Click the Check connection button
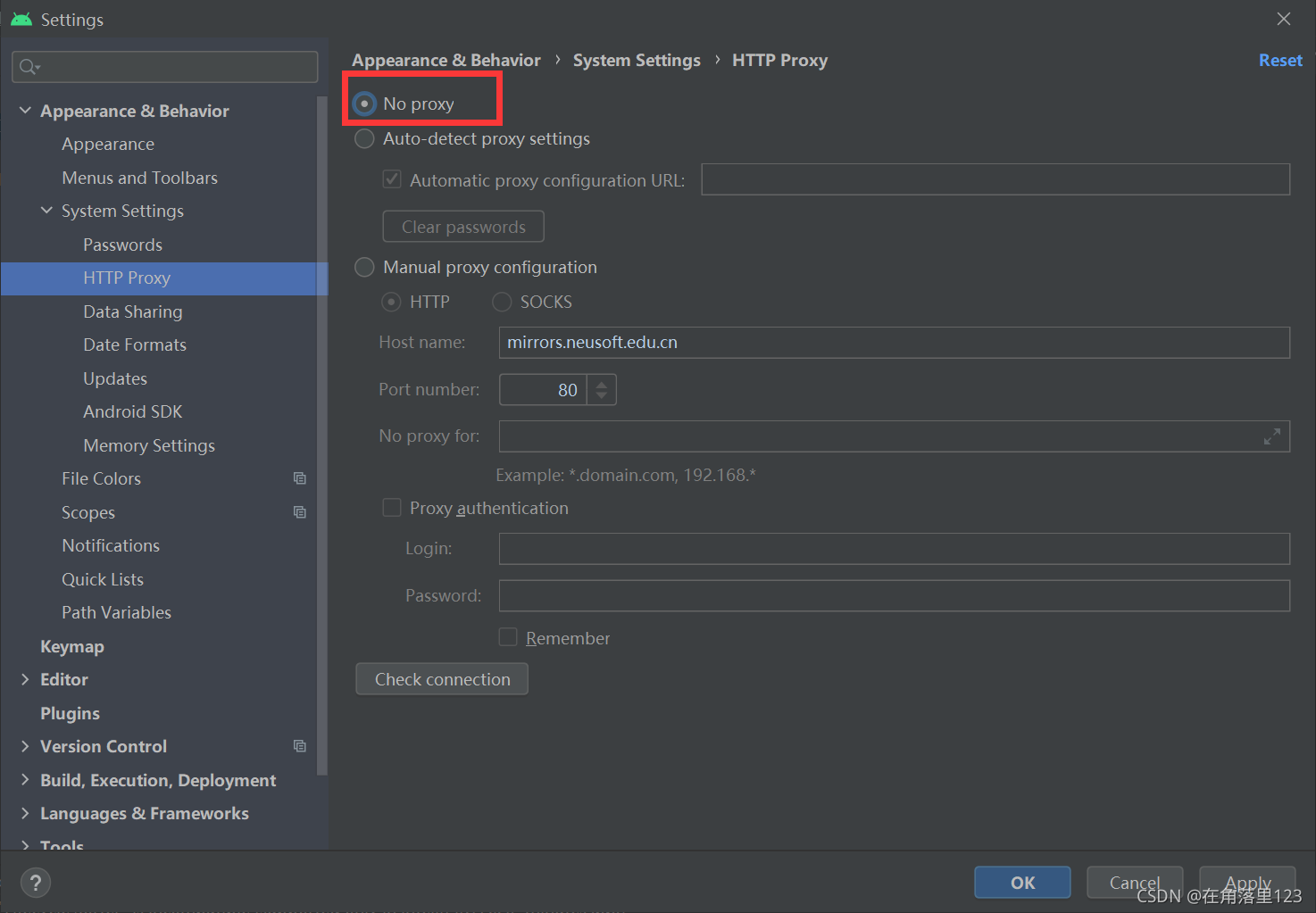 click(441, 678)
